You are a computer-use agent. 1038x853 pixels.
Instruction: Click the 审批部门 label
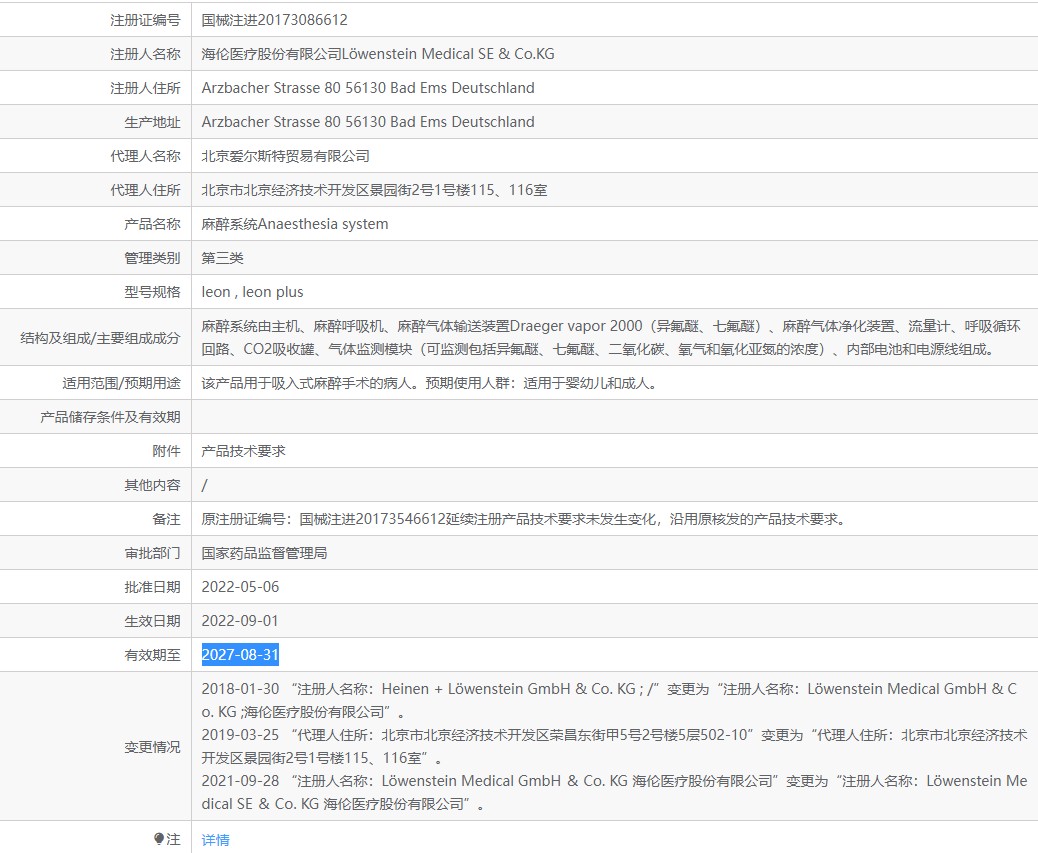(152, 553)
